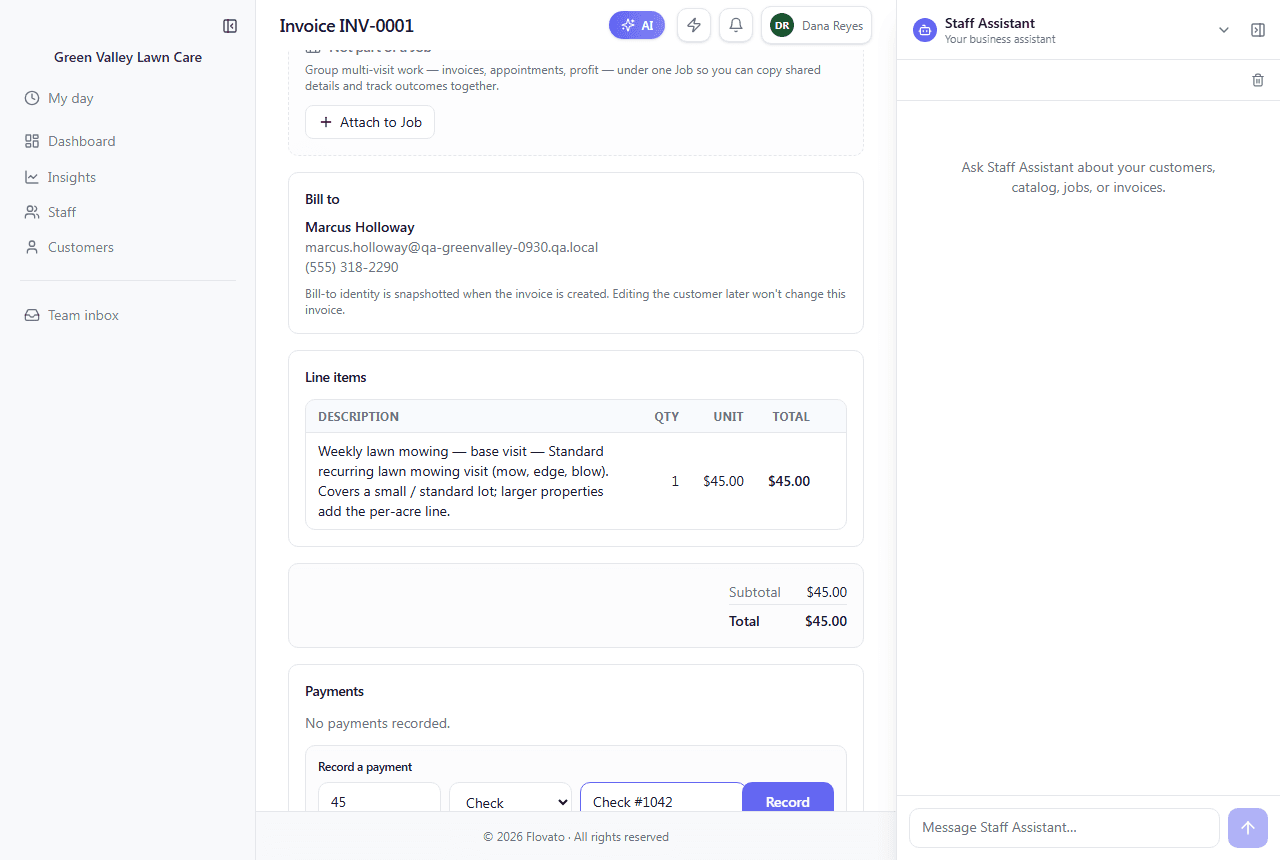The image size is (1280, 860).
Task: Send message with the arrow button
Action: pyautogui.click(x=1248, y=828)
